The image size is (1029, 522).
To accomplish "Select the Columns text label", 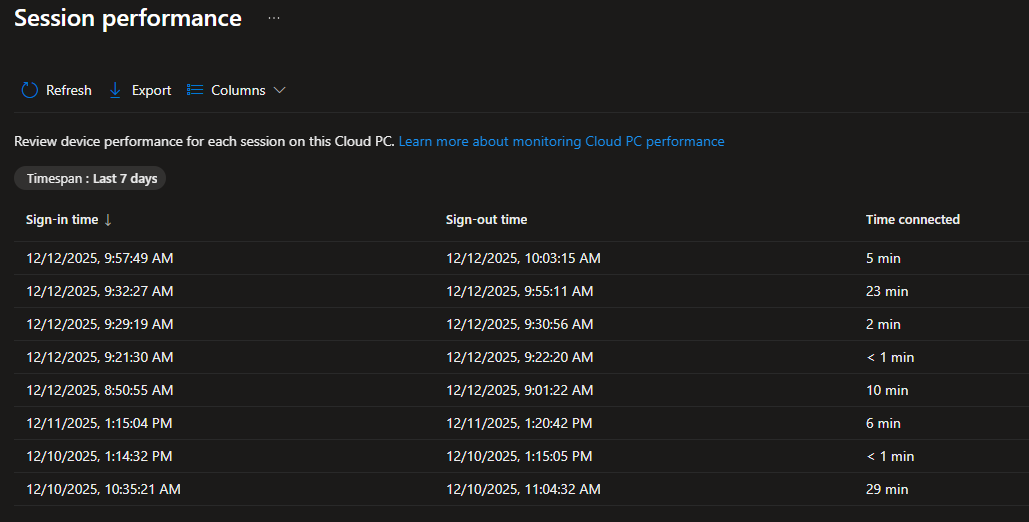I will tap(238, 90).
